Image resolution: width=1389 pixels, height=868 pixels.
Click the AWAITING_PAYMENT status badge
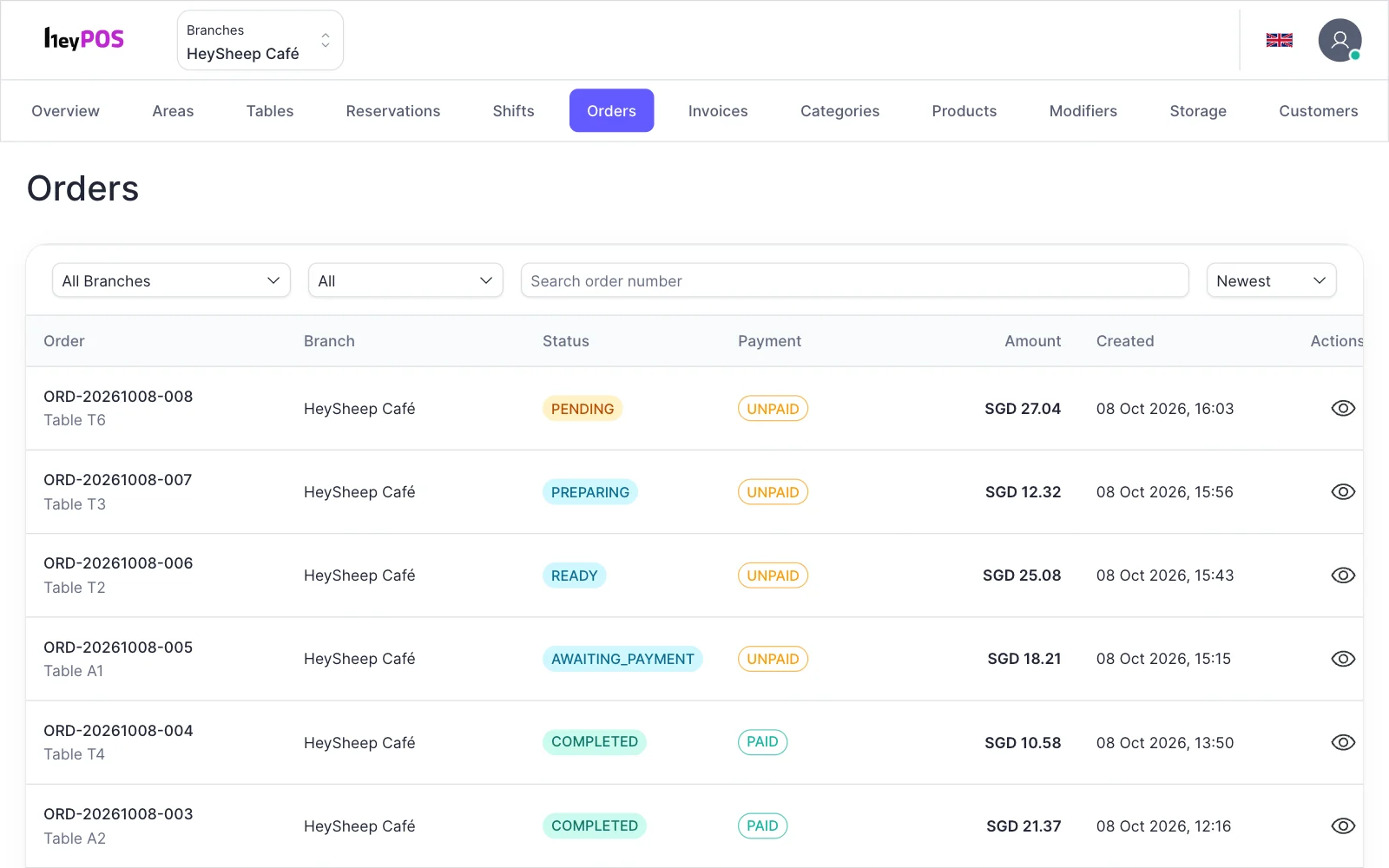pos(622,659)
